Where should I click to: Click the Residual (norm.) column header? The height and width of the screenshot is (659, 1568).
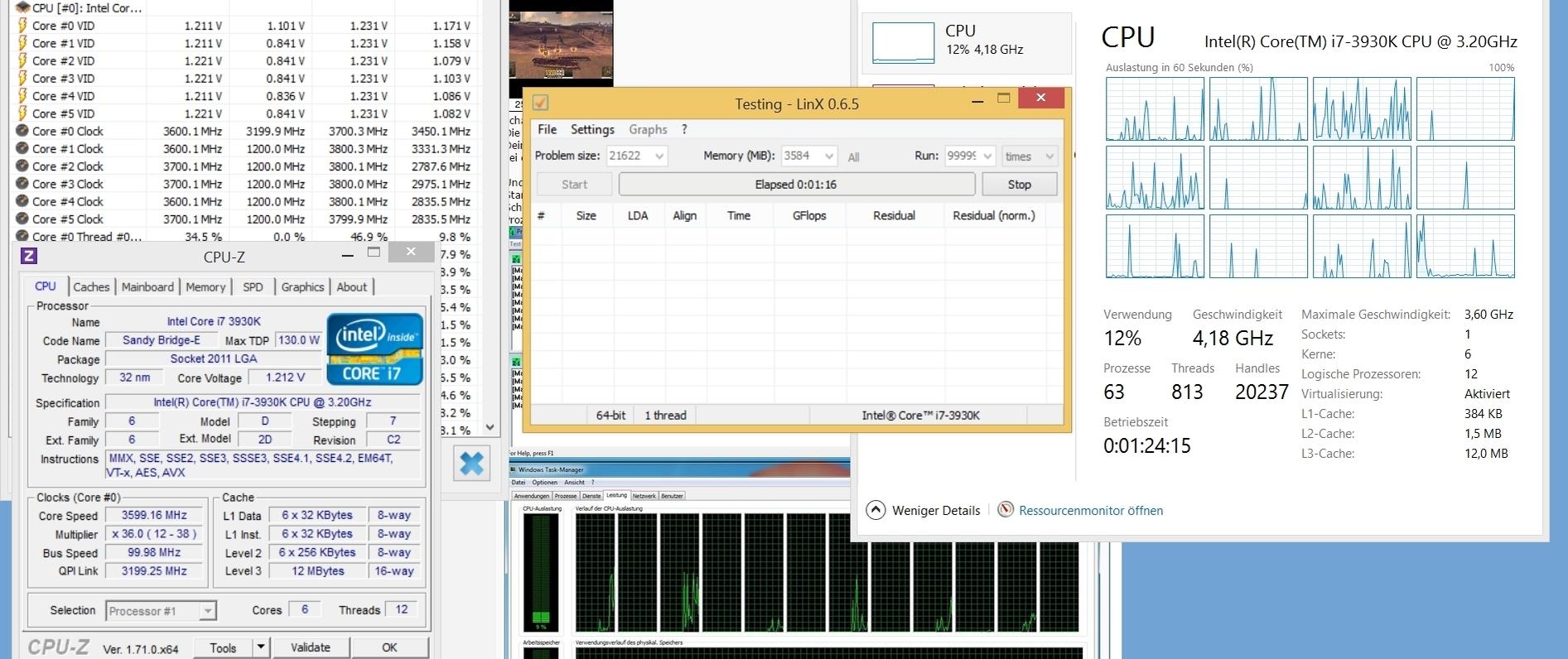(994, 215)
